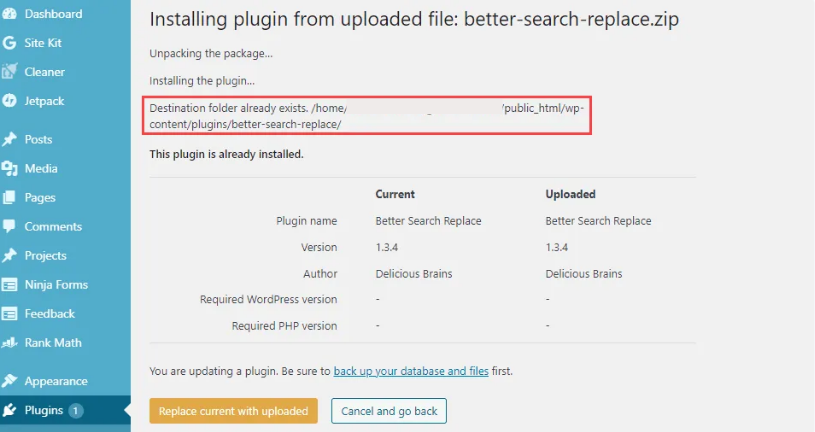Viewport: 815px width, 432px height.
Task: Click the Ninja Forms icon
Action: click(9, 284)
